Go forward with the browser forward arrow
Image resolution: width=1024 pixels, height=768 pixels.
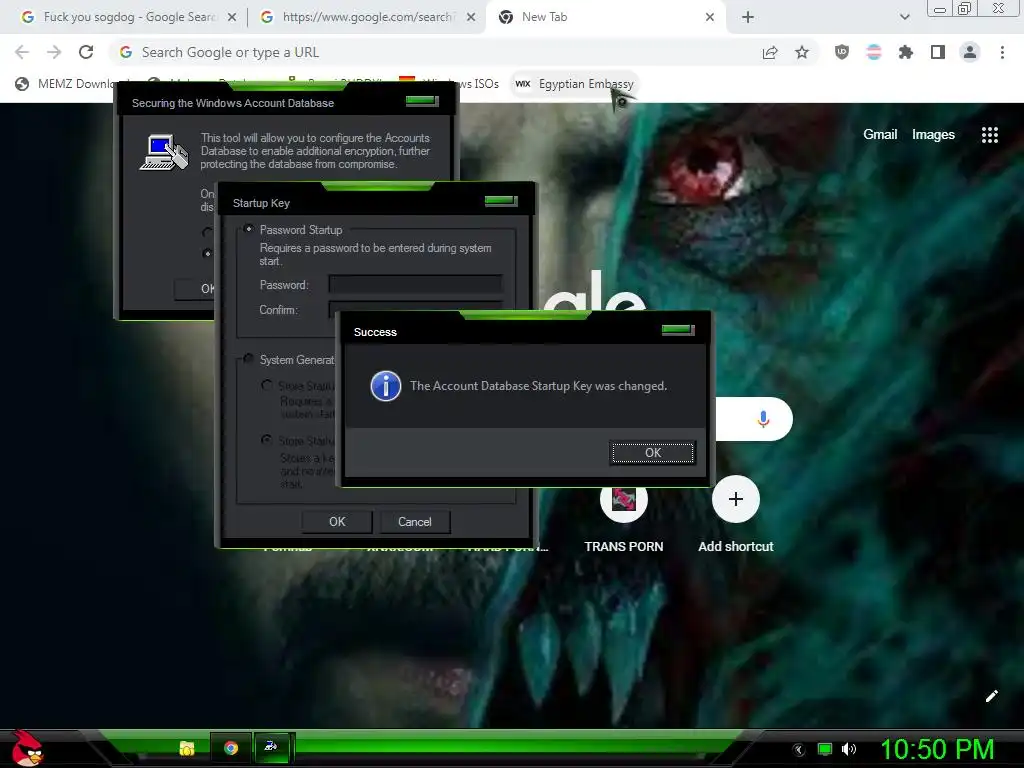(54, 52)
